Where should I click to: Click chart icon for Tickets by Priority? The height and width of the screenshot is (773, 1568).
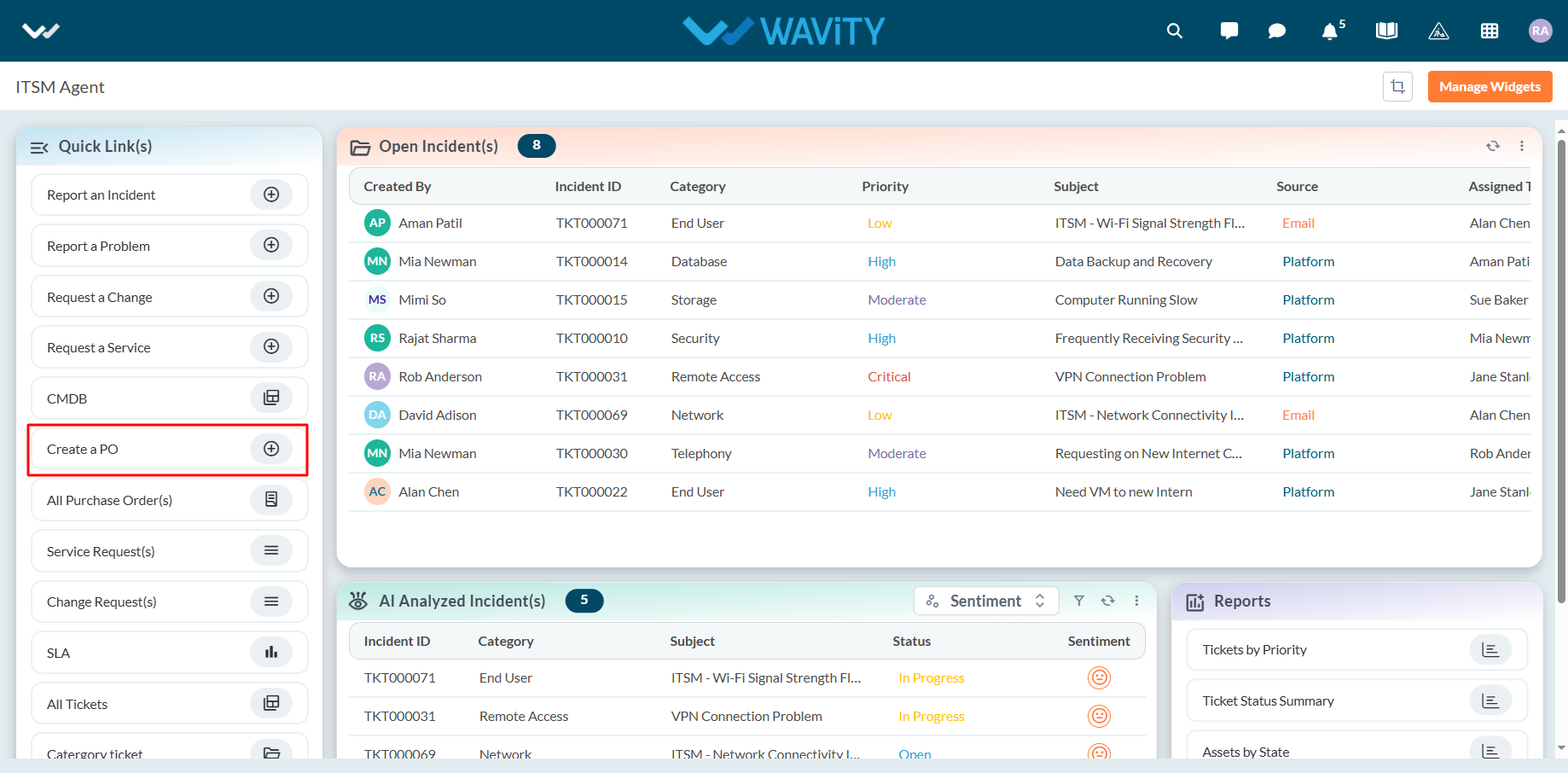pos(1490,649)
